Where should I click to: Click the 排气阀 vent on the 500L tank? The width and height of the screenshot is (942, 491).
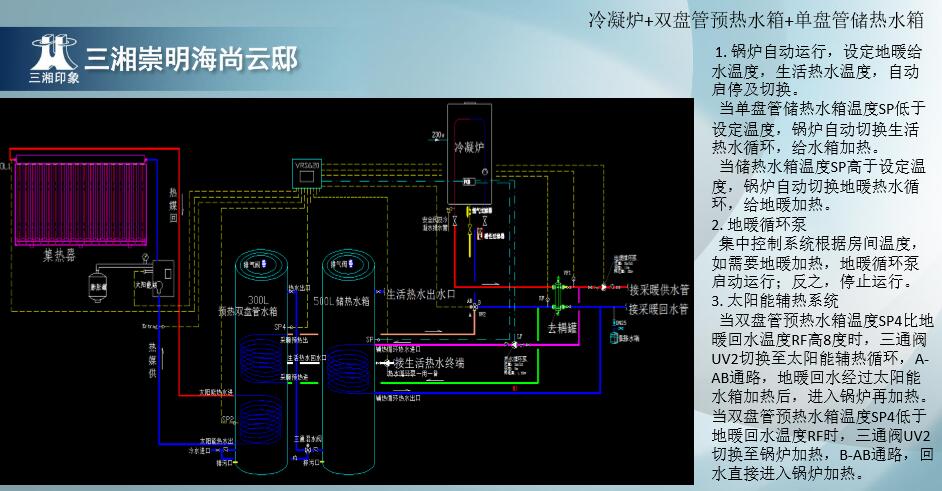(x=343, y=264)
